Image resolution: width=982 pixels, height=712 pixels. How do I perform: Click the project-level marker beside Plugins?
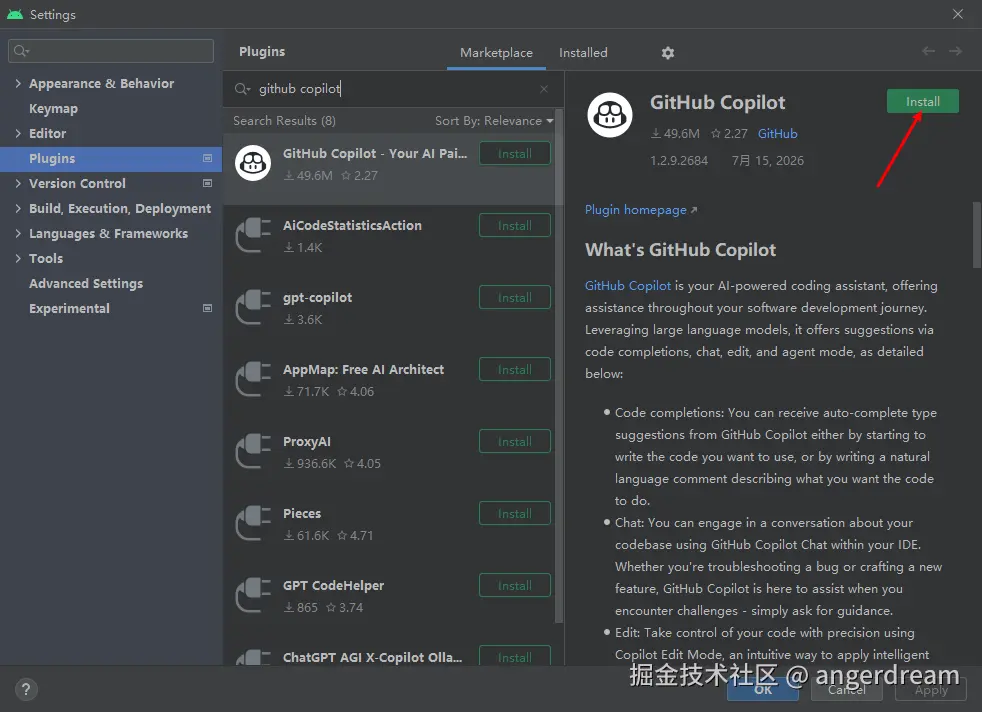tap(207, 158)
